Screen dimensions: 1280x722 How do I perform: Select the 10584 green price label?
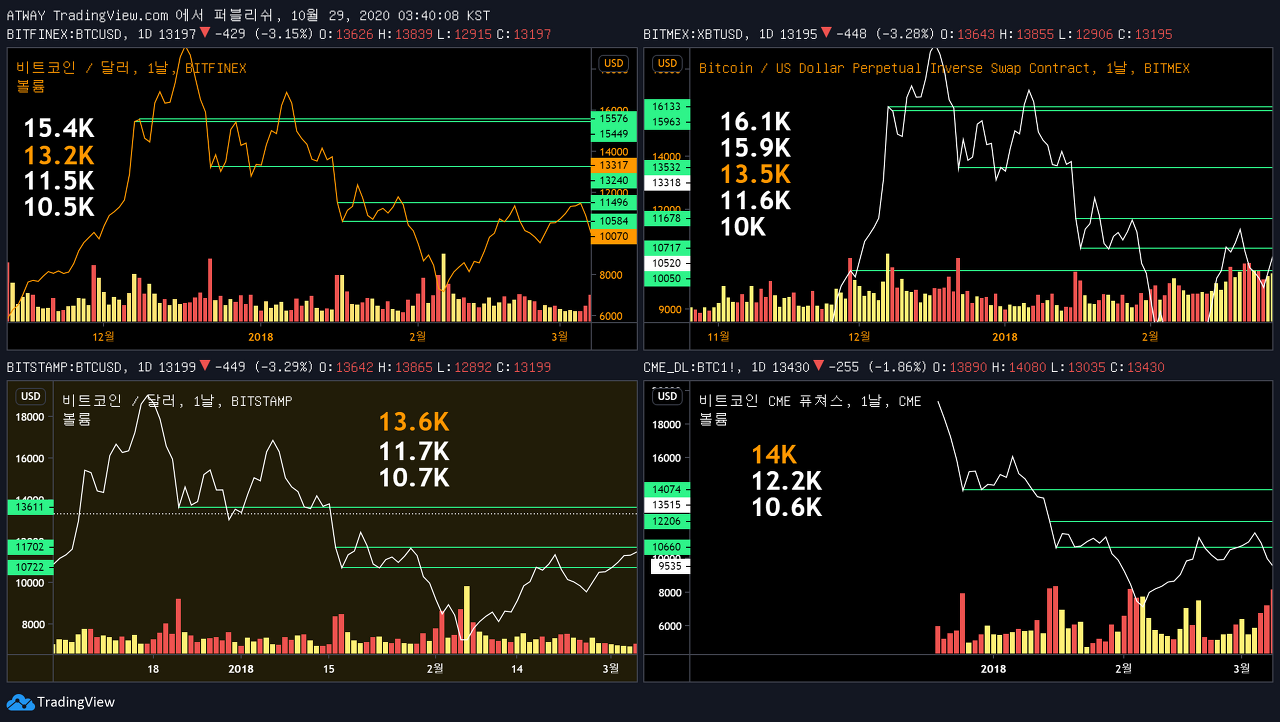pyautogui.click(x=613, y=220)
